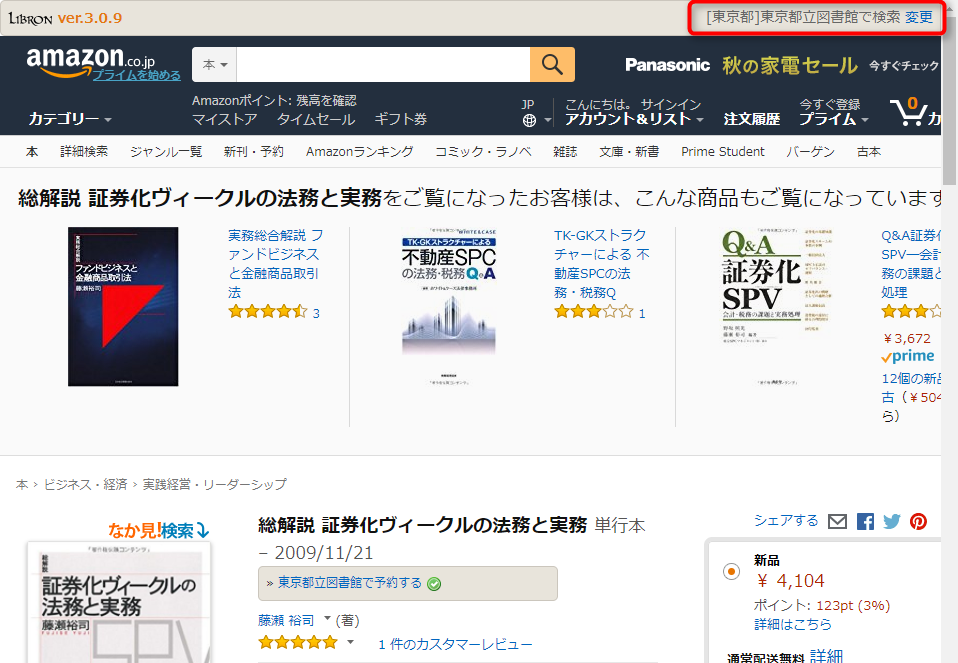This screenshot has height=663, width=958.
Task: Open the 詳細検索 tab
Action: click(x=84, y=152)
